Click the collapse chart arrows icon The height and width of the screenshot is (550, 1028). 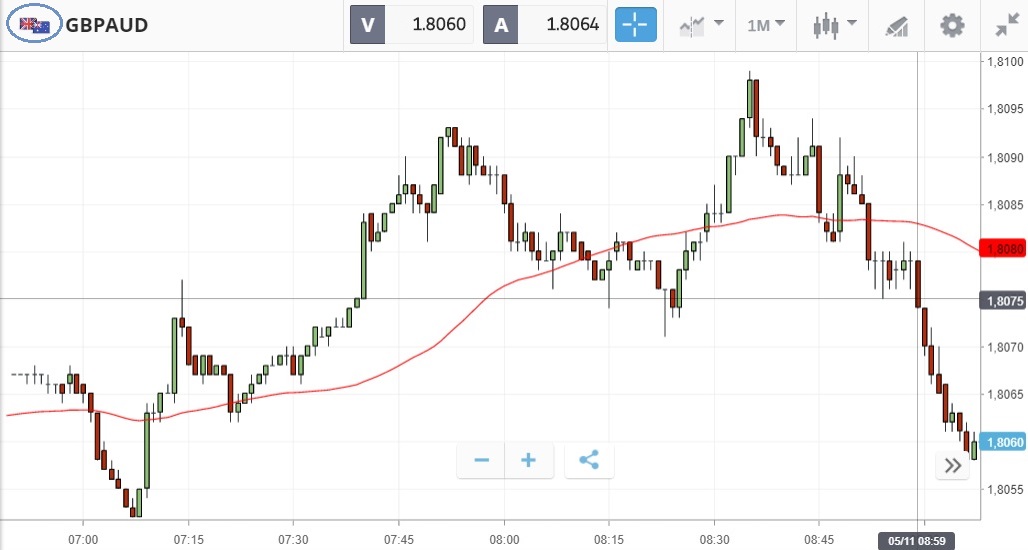(1005, 25)
